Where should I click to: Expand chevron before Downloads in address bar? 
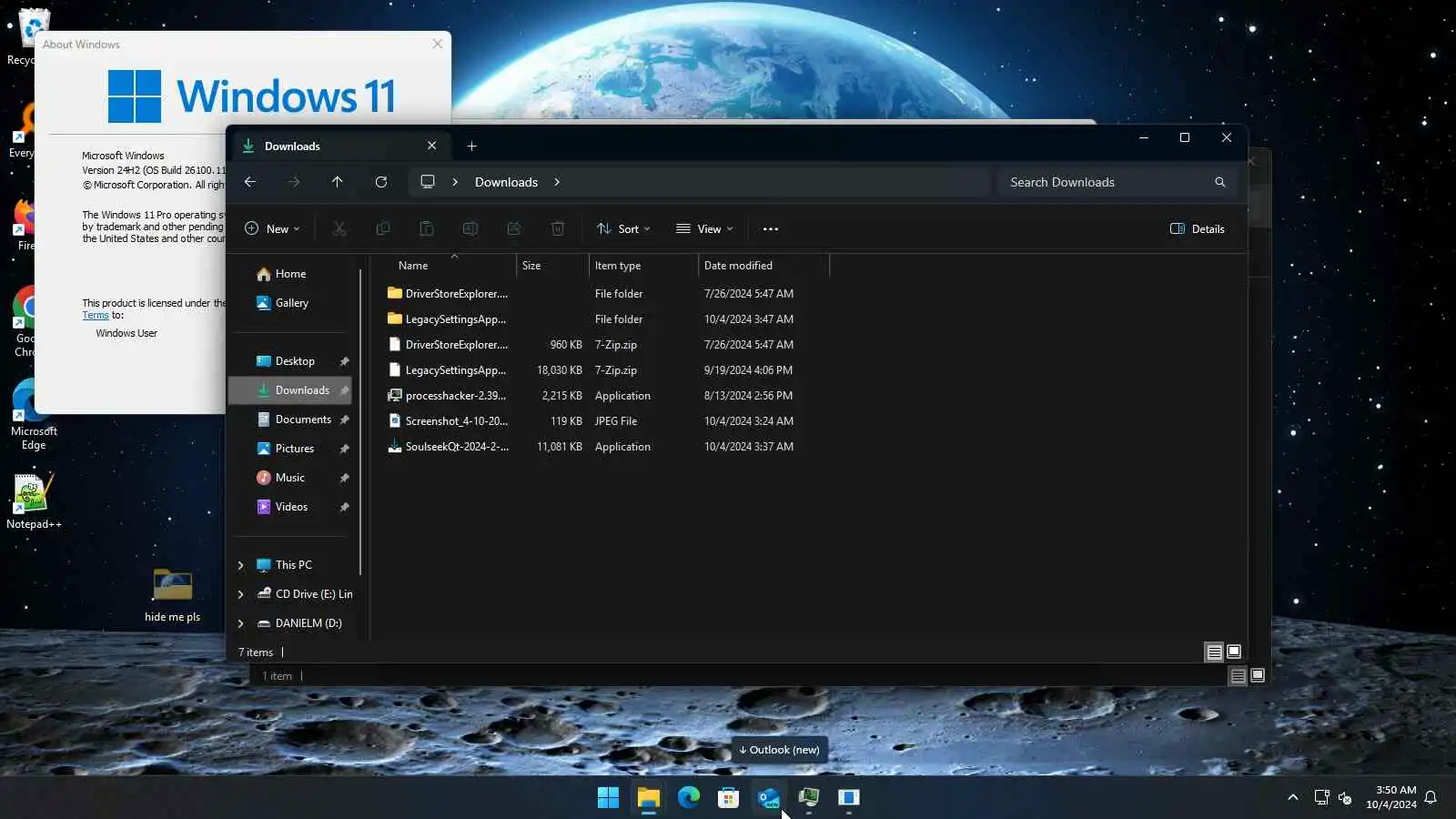(x=455, y=182)
